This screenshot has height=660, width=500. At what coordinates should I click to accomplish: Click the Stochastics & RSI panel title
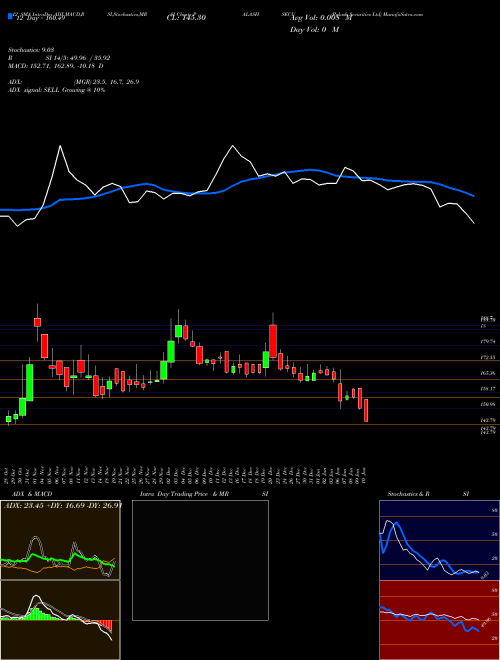click(428, 494)
